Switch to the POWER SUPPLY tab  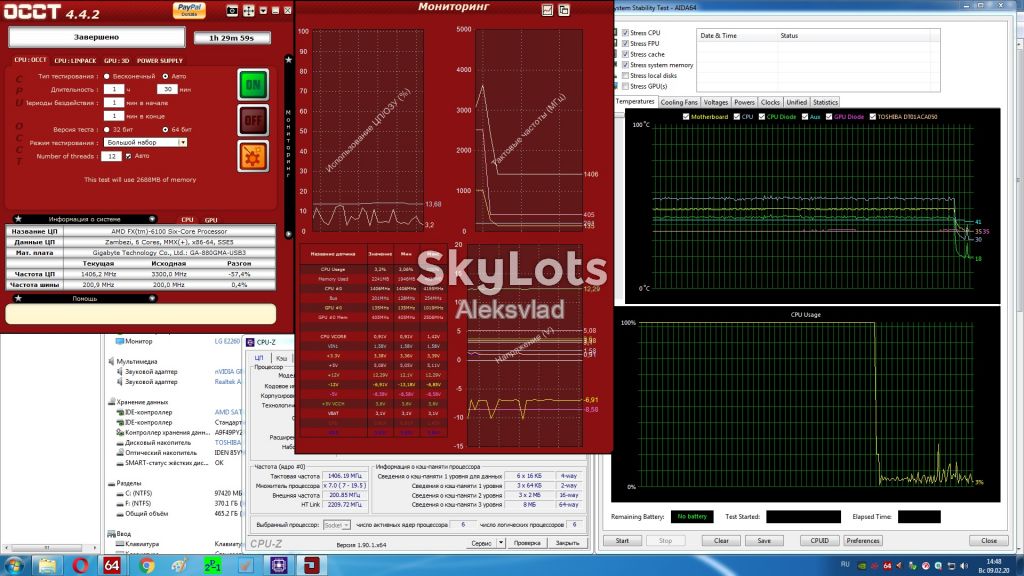point(160,61)
